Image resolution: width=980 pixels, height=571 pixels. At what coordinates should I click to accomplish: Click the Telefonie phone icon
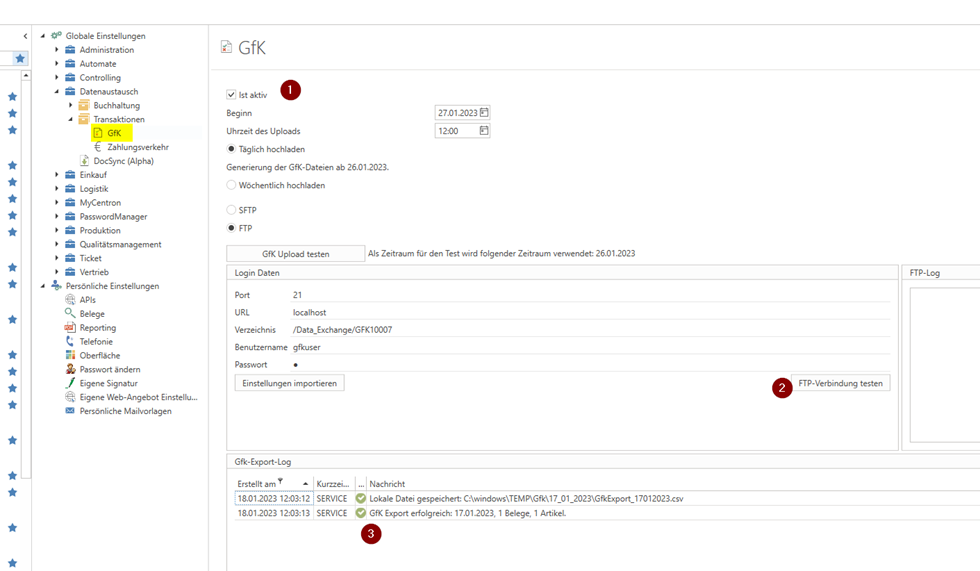pyautogui.click(x=70, y=342)
